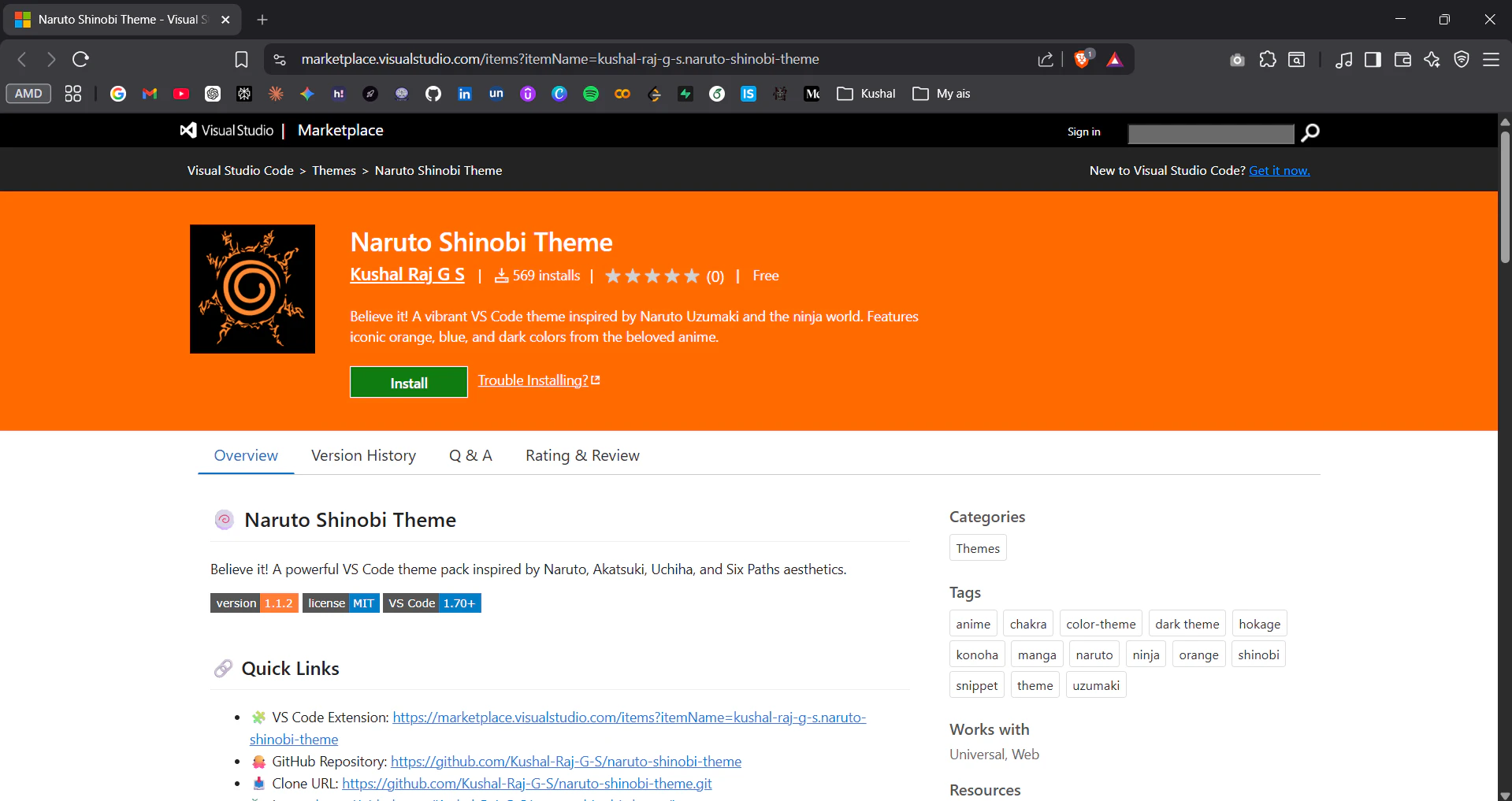1512x801 pixels.
Task: Open the Brave Wallet icon
Action: pos(1403,59)
